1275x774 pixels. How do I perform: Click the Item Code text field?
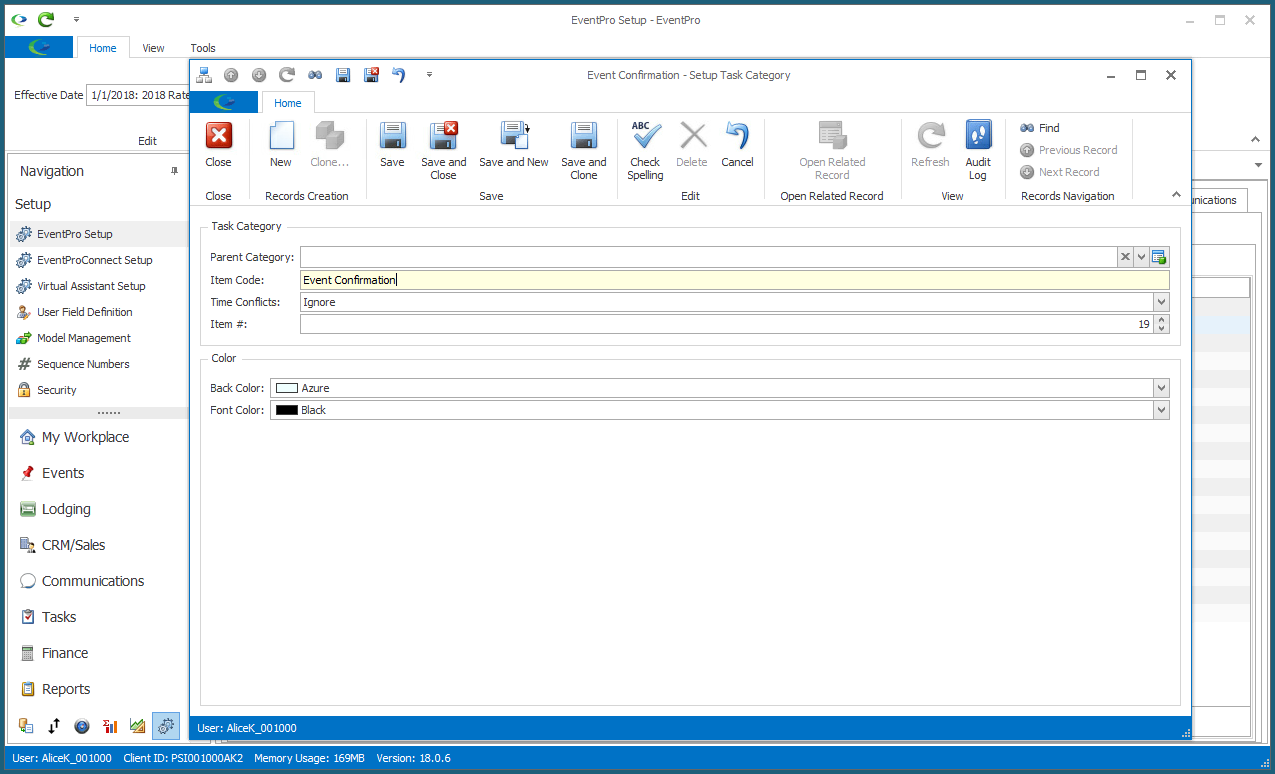pos(734,280)
